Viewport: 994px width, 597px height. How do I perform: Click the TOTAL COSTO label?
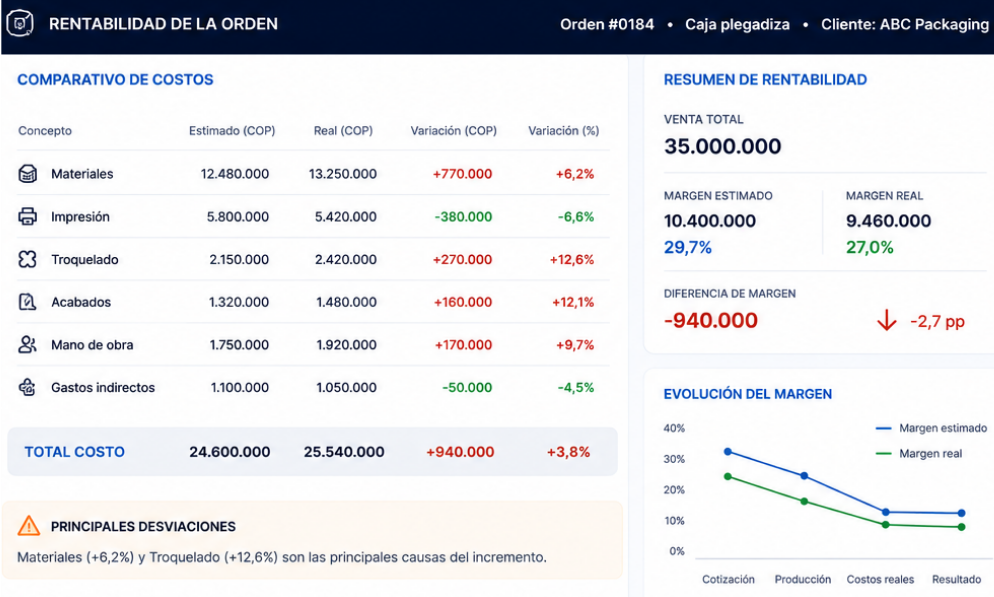pyautogui.click(x=75, y=452)
